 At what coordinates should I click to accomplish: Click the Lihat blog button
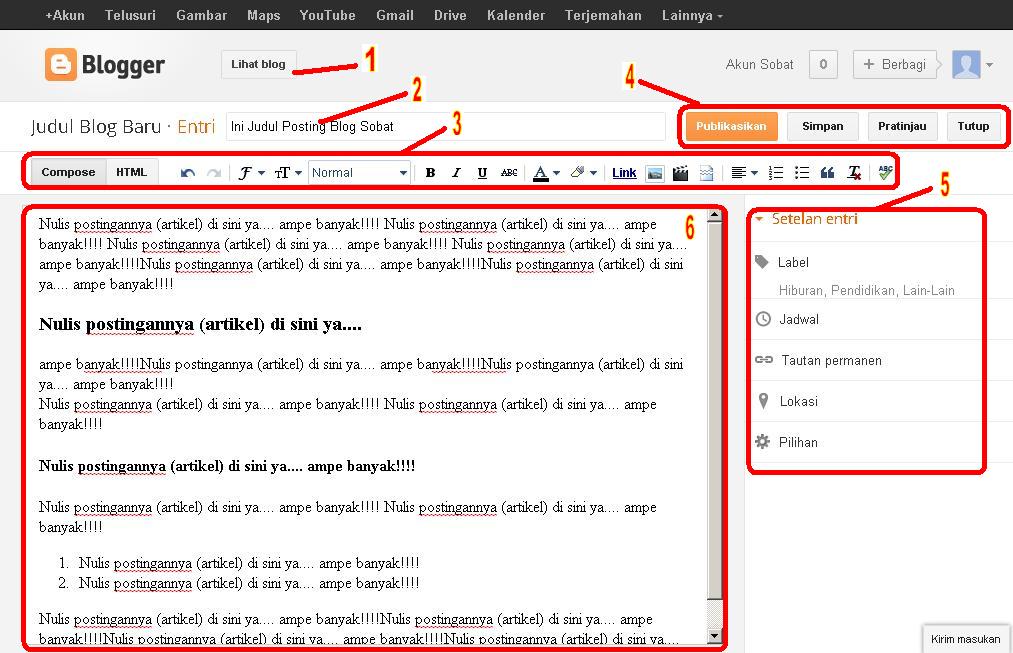257,64
